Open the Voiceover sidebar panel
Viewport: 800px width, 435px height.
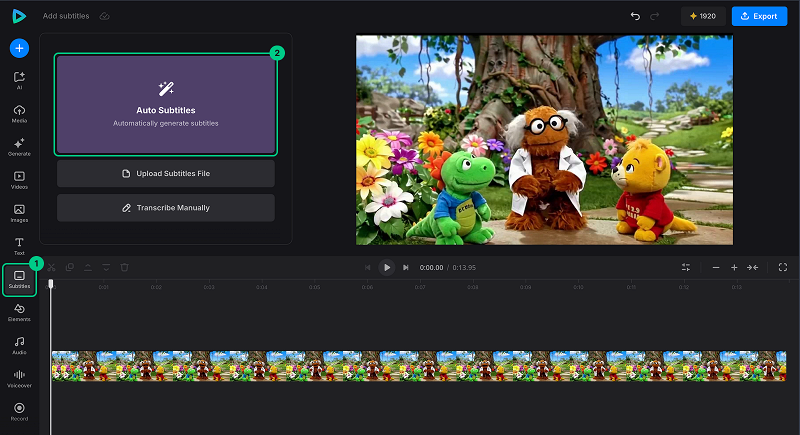[19, 379]
